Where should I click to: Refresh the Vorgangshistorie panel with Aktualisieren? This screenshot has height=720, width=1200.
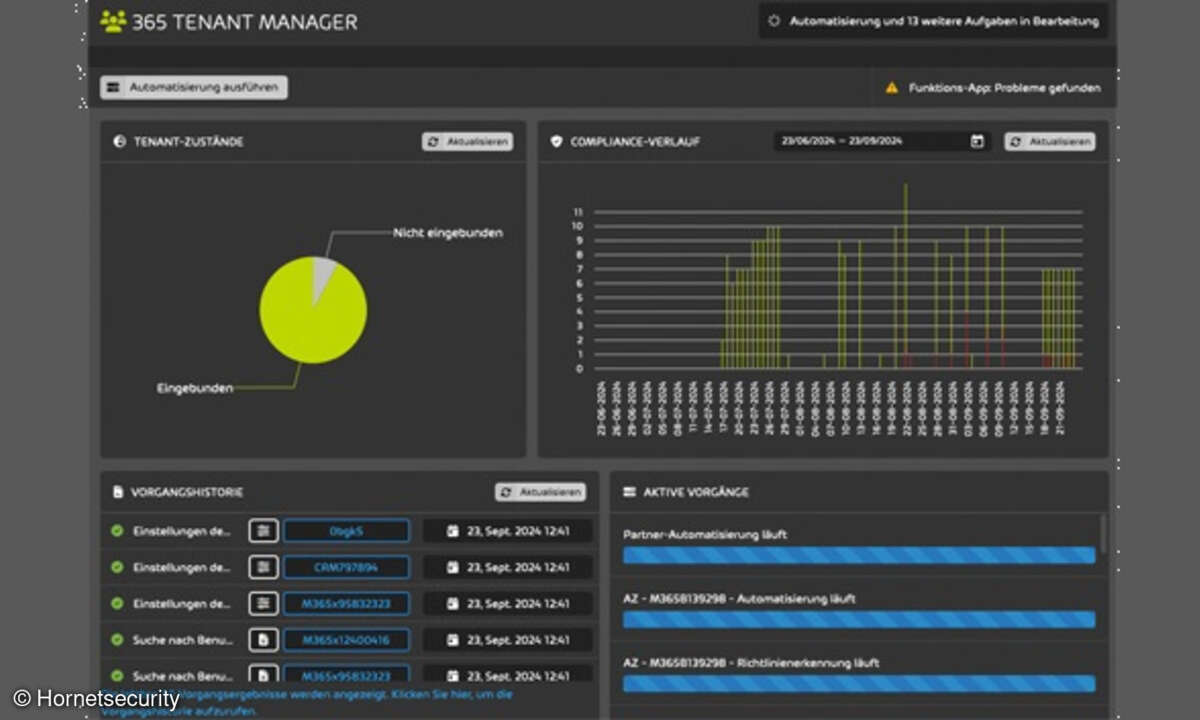540,492
